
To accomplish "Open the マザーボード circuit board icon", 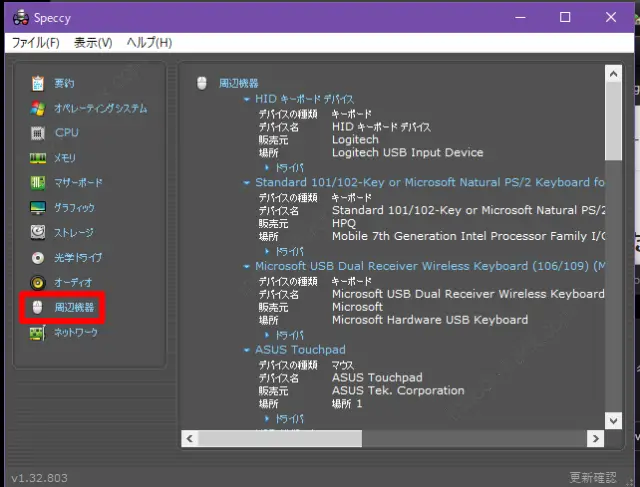I will click(x=38, y=183).
